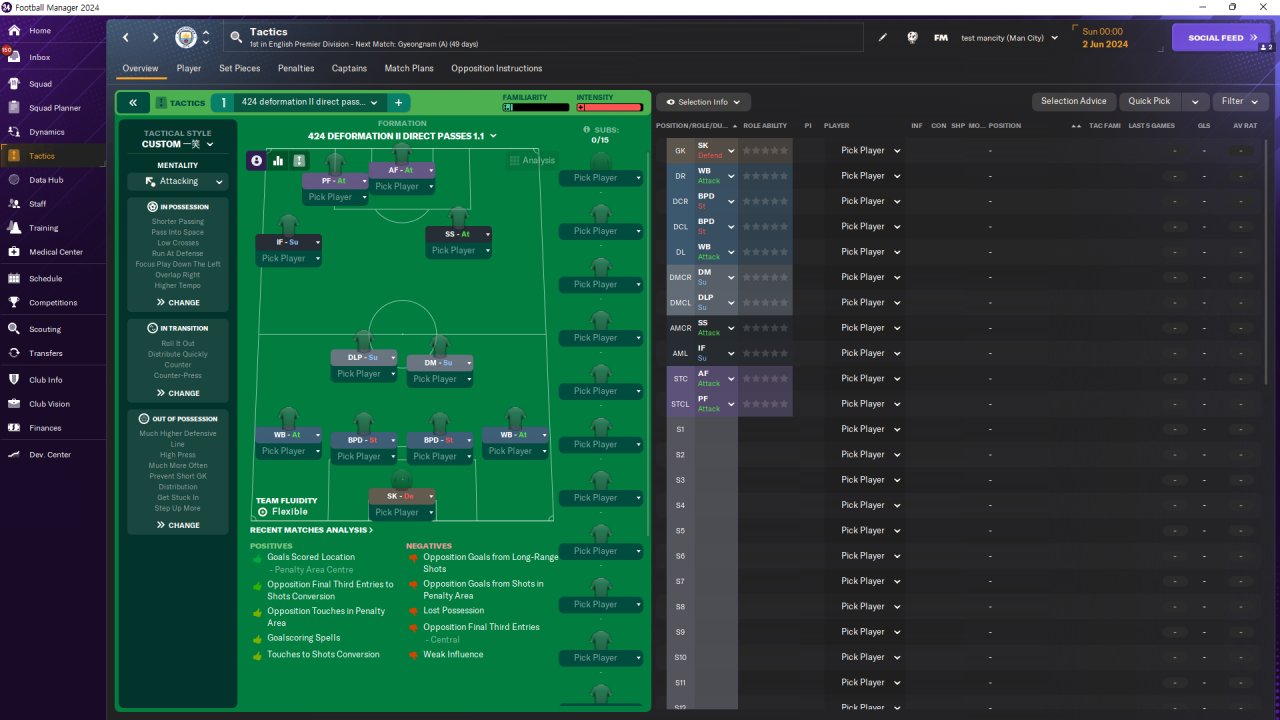Toggle the Analysis overlay on the pitch
1280x720 pixels.
click(x=532, y=160)
